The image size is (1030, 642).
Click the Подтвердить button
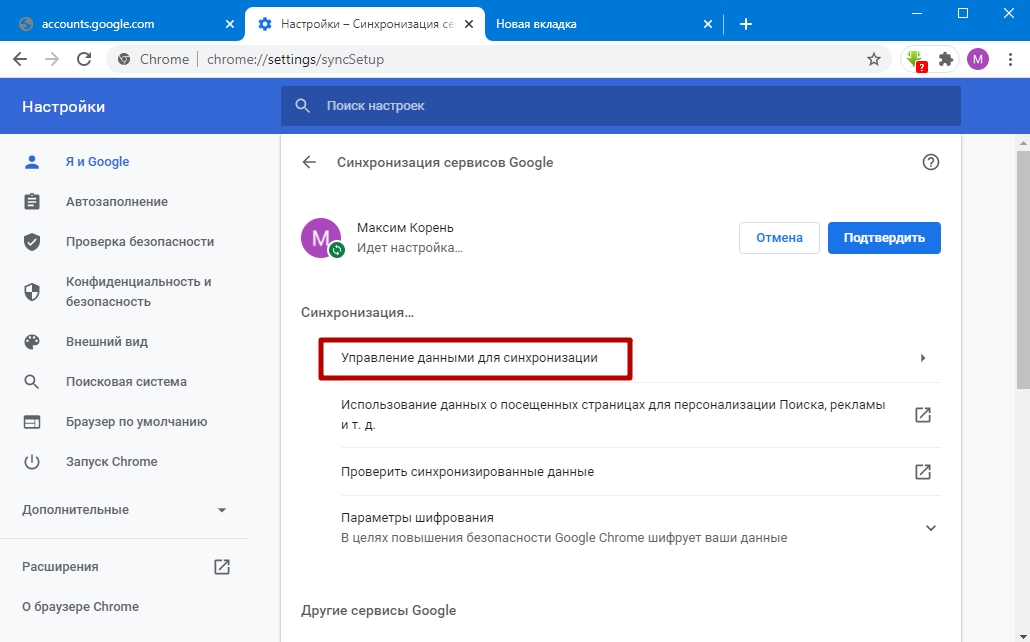pyautogui.click(x=884, y=238)
